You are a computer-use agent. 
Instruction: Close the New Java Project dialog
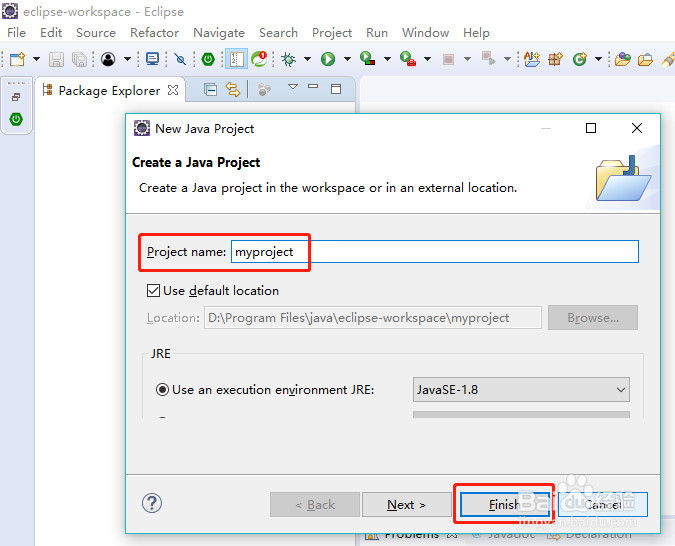click(x=637, y=128)
